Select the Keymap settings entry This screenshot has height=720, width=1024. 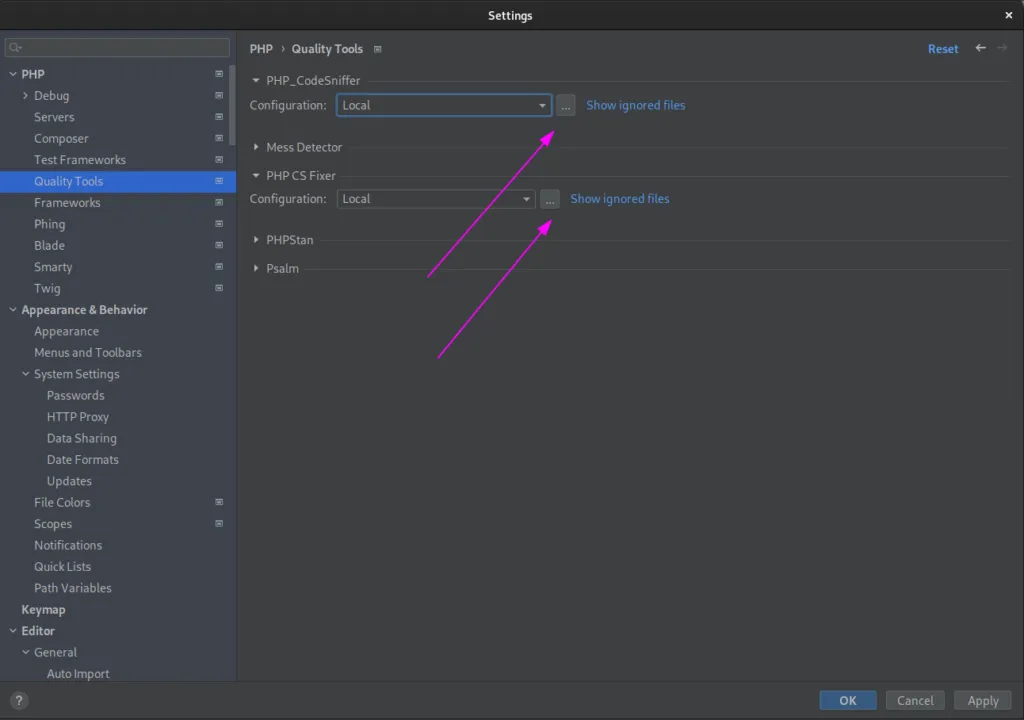tap(43, 609)
